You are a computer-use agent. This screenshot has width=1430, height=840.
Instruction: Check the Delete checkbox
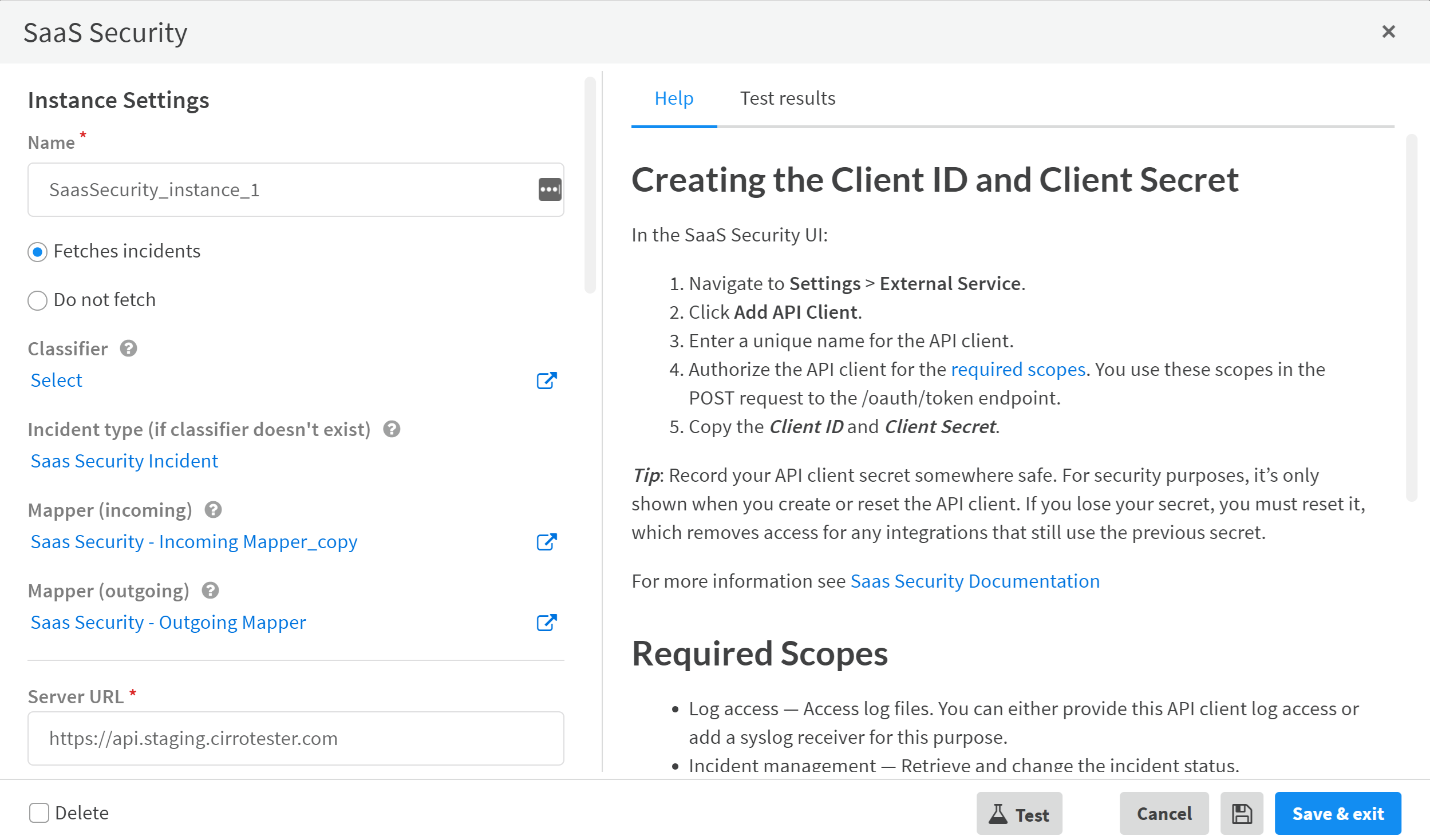[x=39, y=813]
